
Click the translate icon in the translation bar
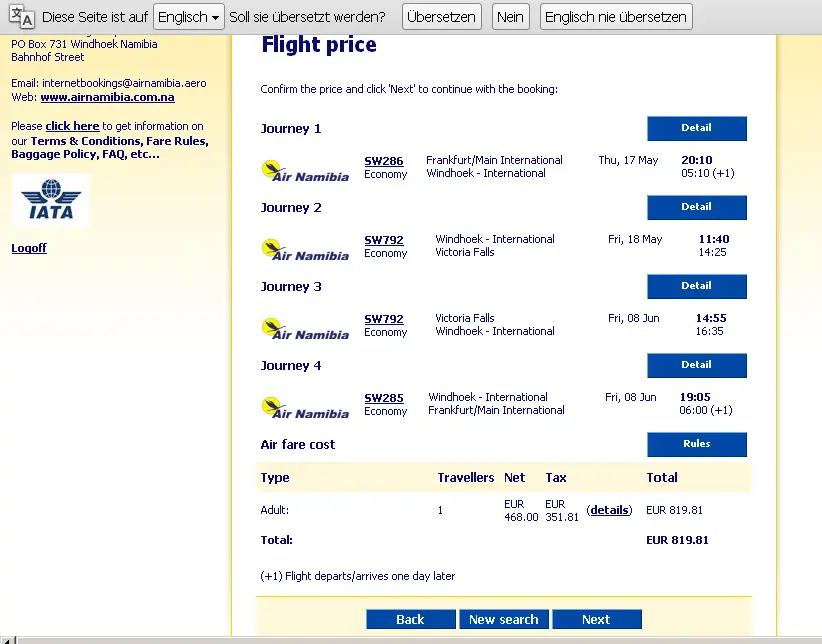22,16
